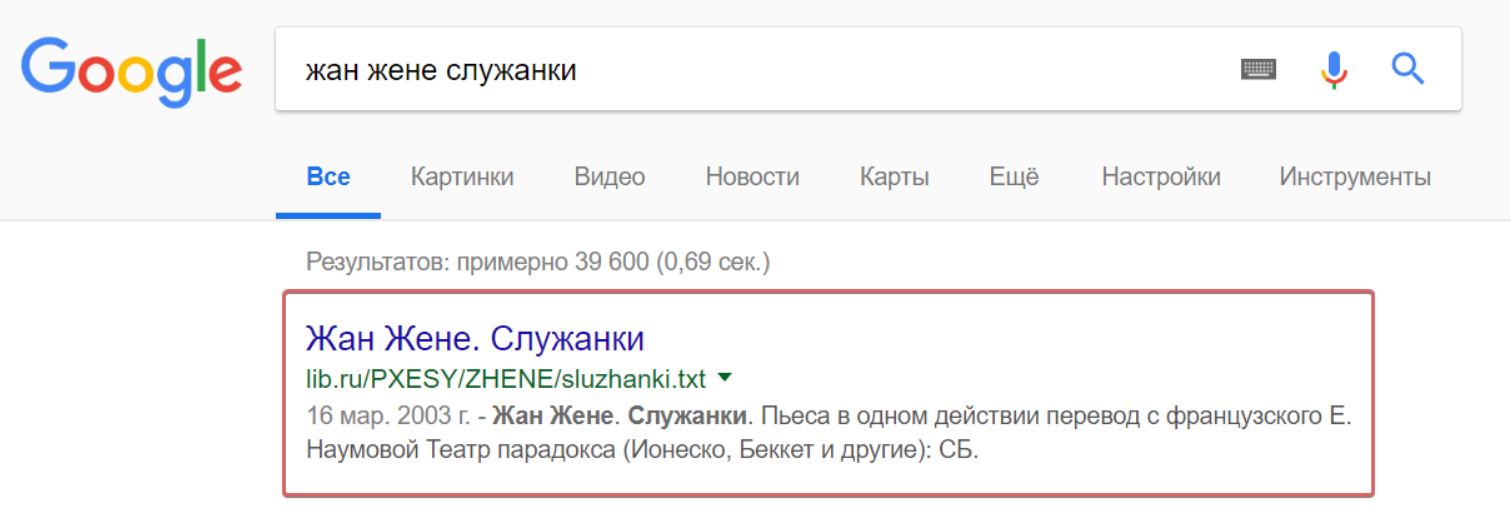
Task: Start voice search with the microphone
Action: tap(1333, 70)
